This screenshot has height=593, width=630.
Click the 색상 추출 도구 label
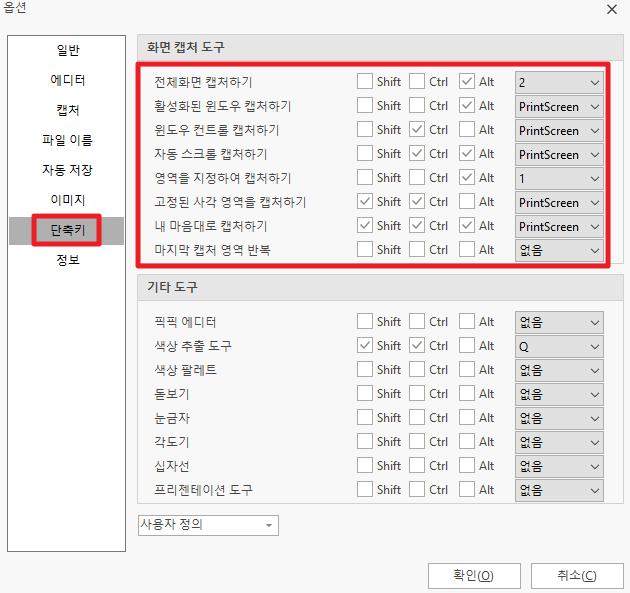193,346
